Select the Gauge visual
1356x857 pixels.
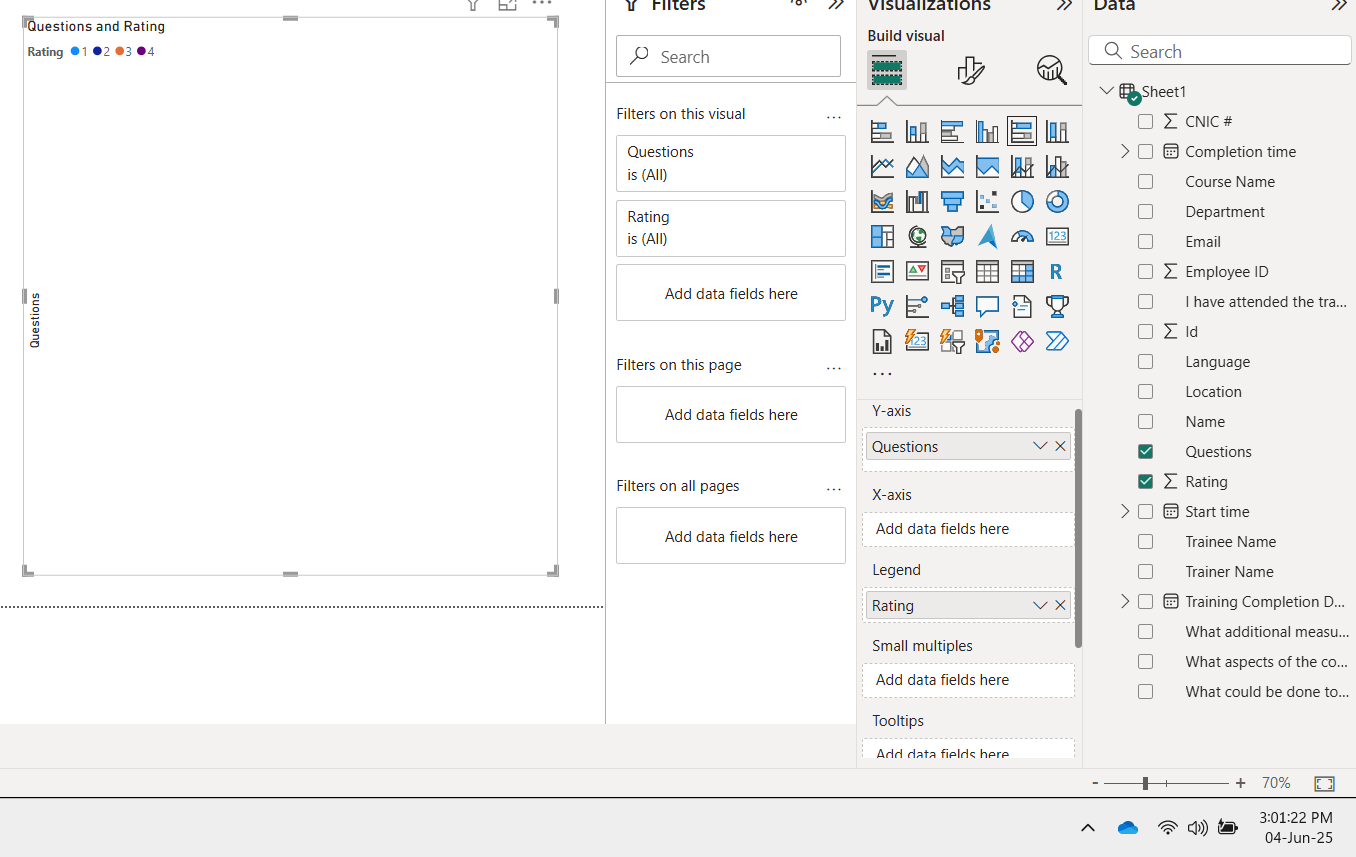click(1022, 236)
